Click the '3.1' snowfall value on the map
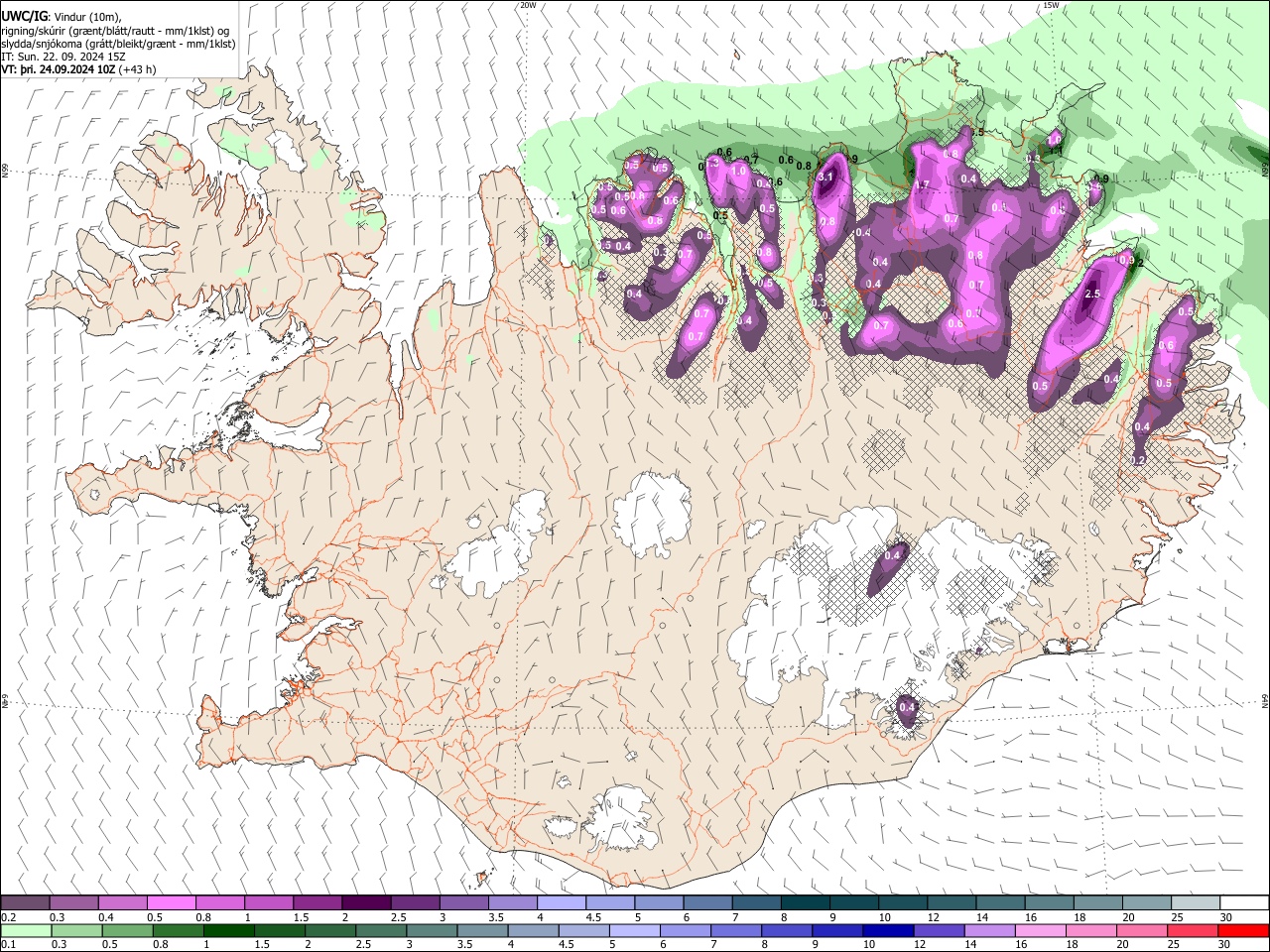The width and height of the screenshot is (1270, 952). click(x=825, y=178)
